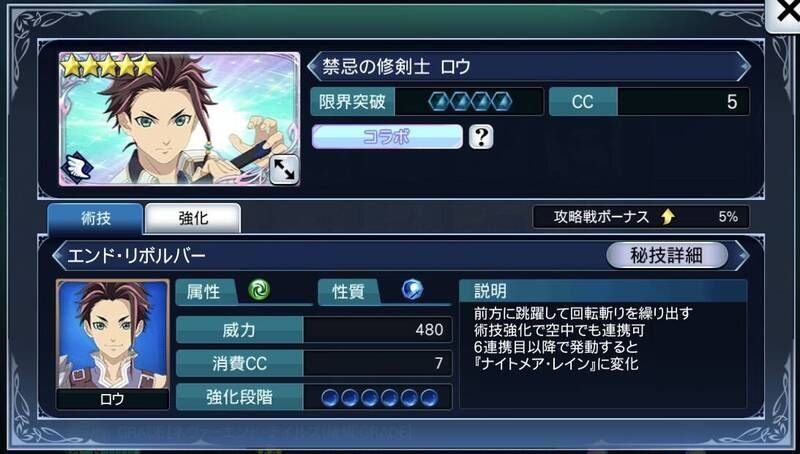Click the five gold stars rarity
Screen dimensions: 800x454
tap(108, 66)
